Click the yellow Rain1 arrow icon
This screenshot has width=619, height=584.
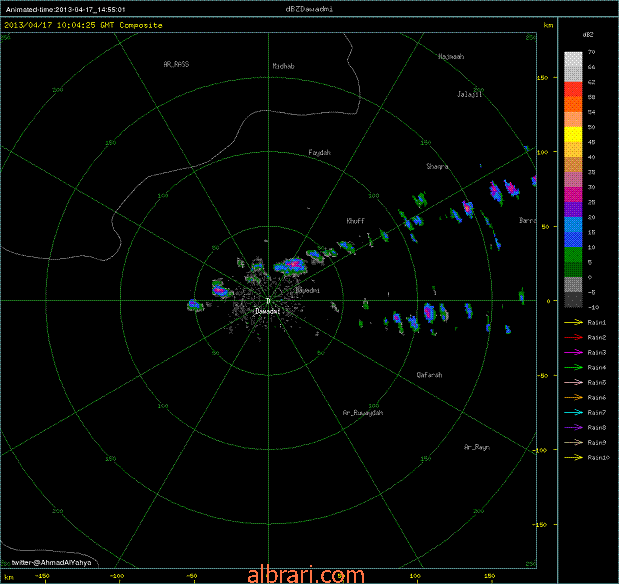(x=574, y=322)
